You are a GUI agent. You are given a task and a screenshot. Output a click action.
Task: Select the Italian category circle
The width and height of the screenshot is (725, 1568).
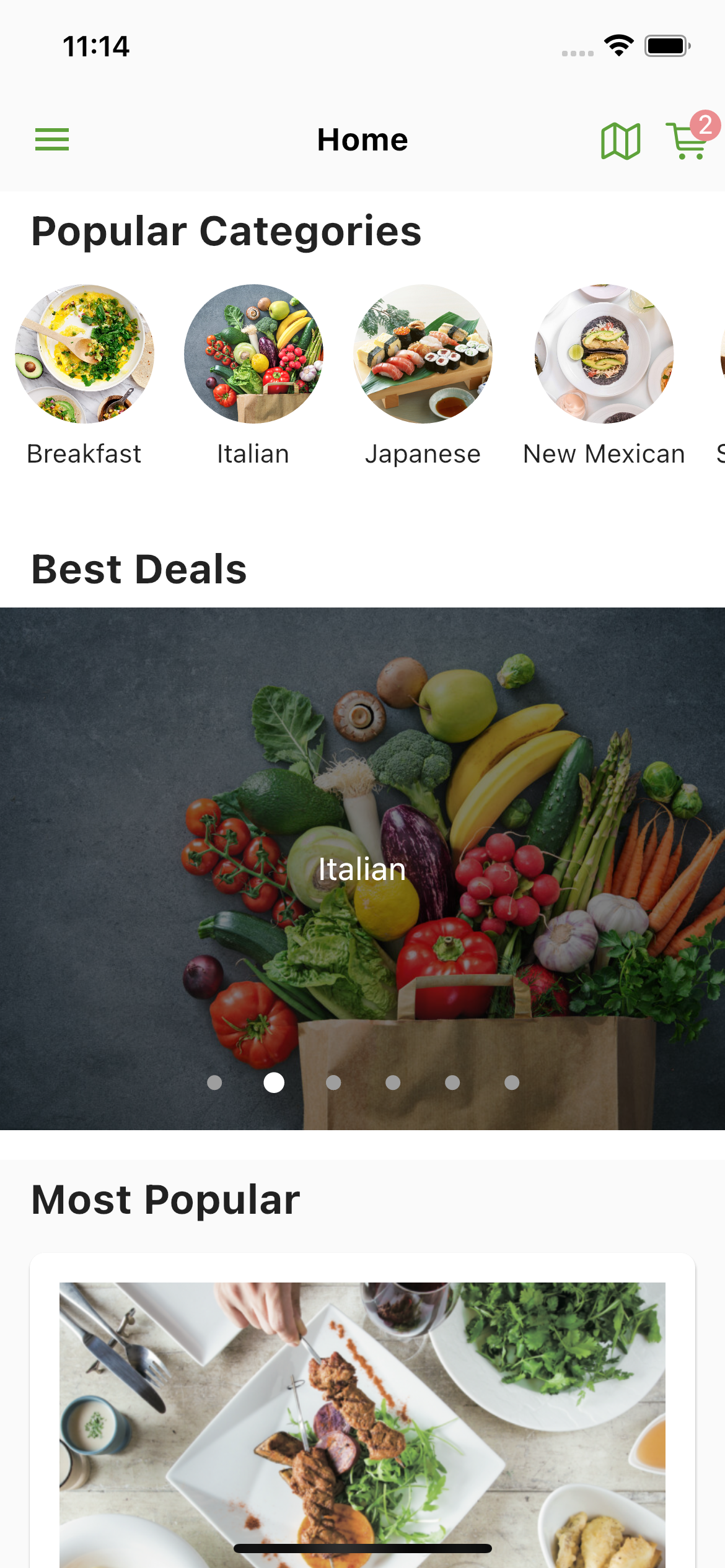[x=253, y=354]
